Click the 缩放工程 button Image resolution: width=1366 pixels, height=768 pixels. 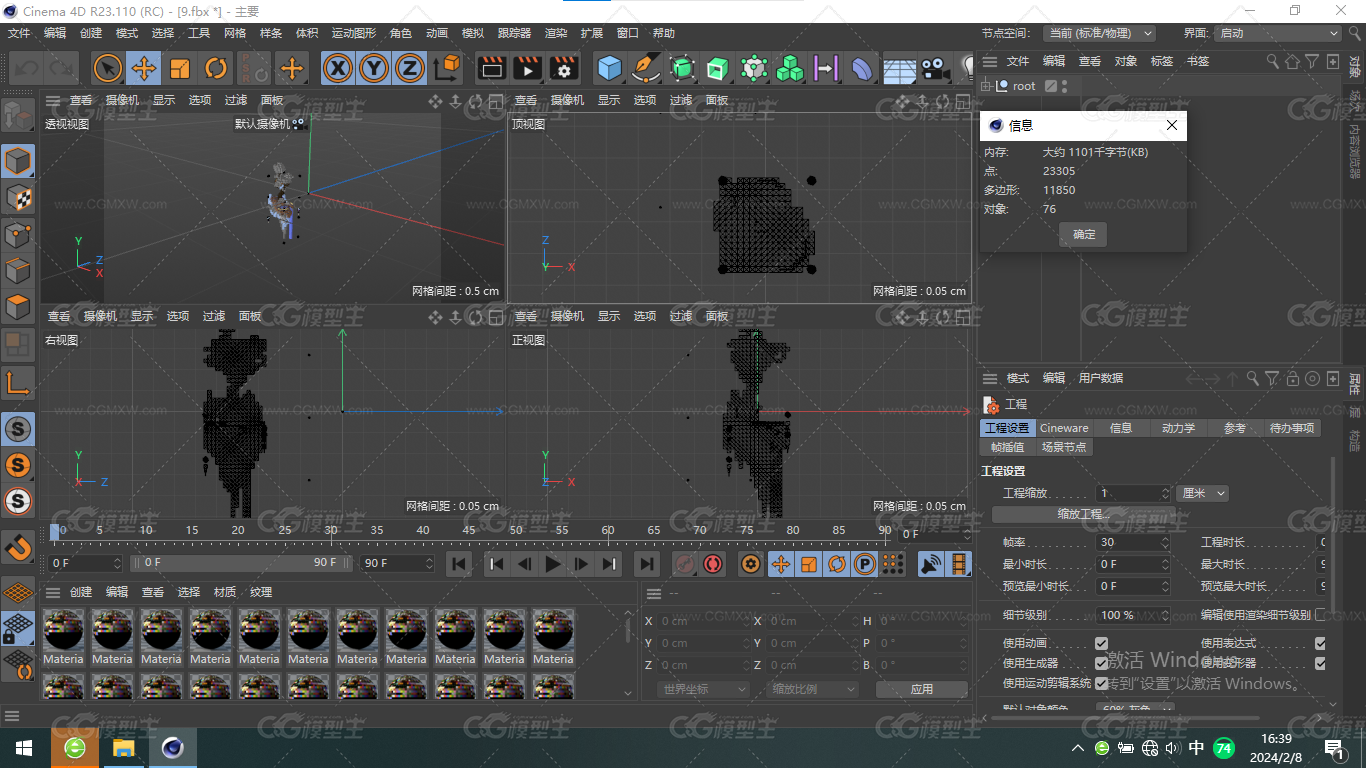[x=1084, y=514]
